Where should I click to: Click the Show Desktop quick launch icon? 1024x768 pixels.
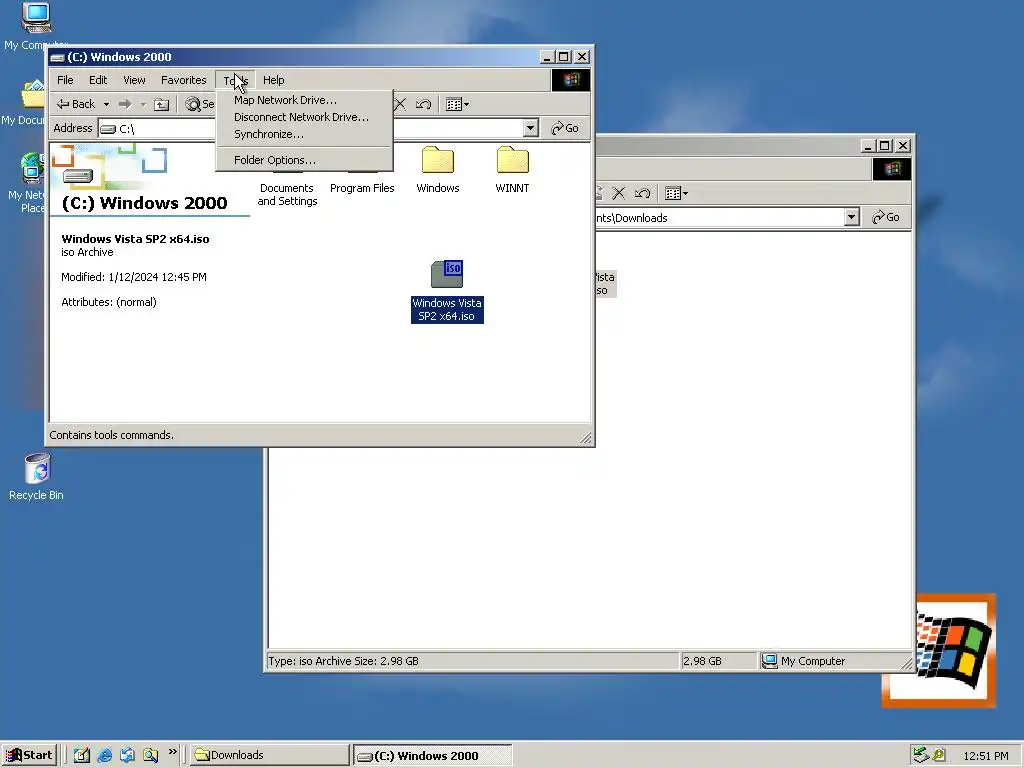pyautogui.click(x=82, y=755)
